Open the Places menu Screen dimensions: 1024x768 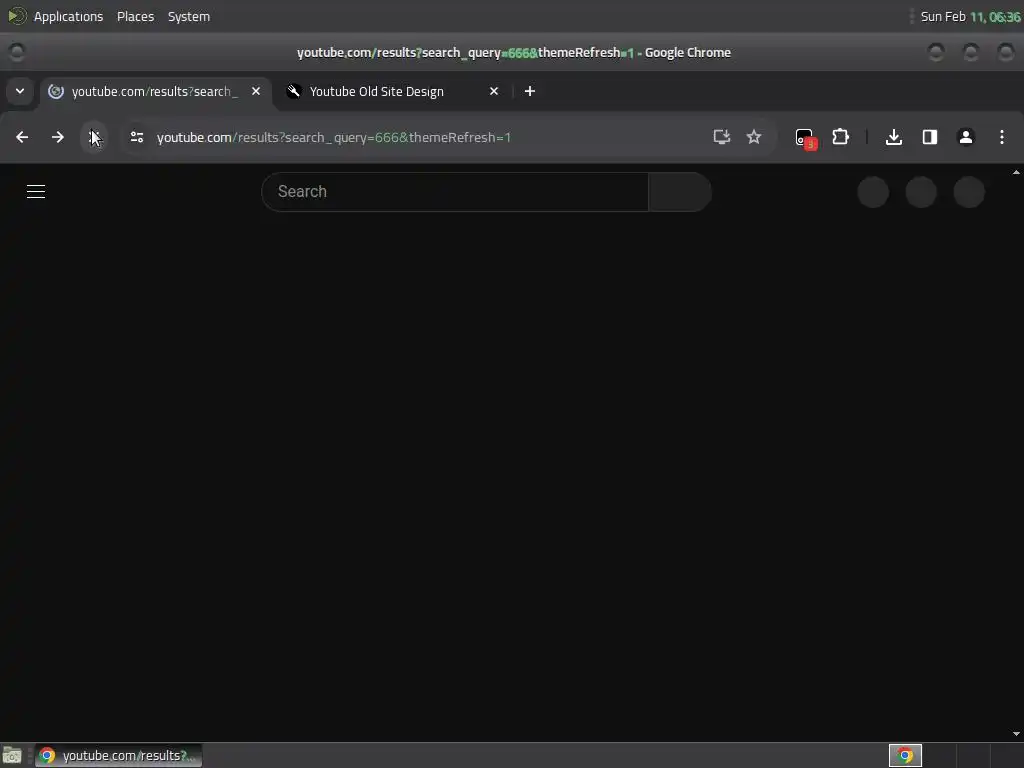[135, 16]
